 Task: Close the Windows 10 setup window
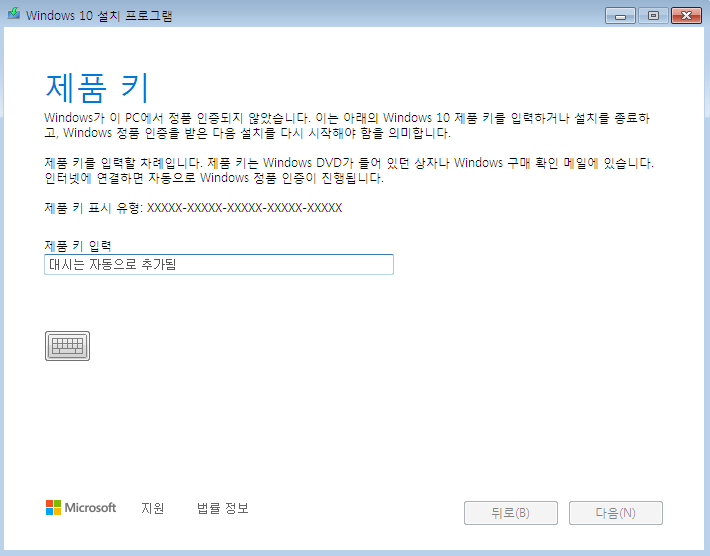(686, 16)
